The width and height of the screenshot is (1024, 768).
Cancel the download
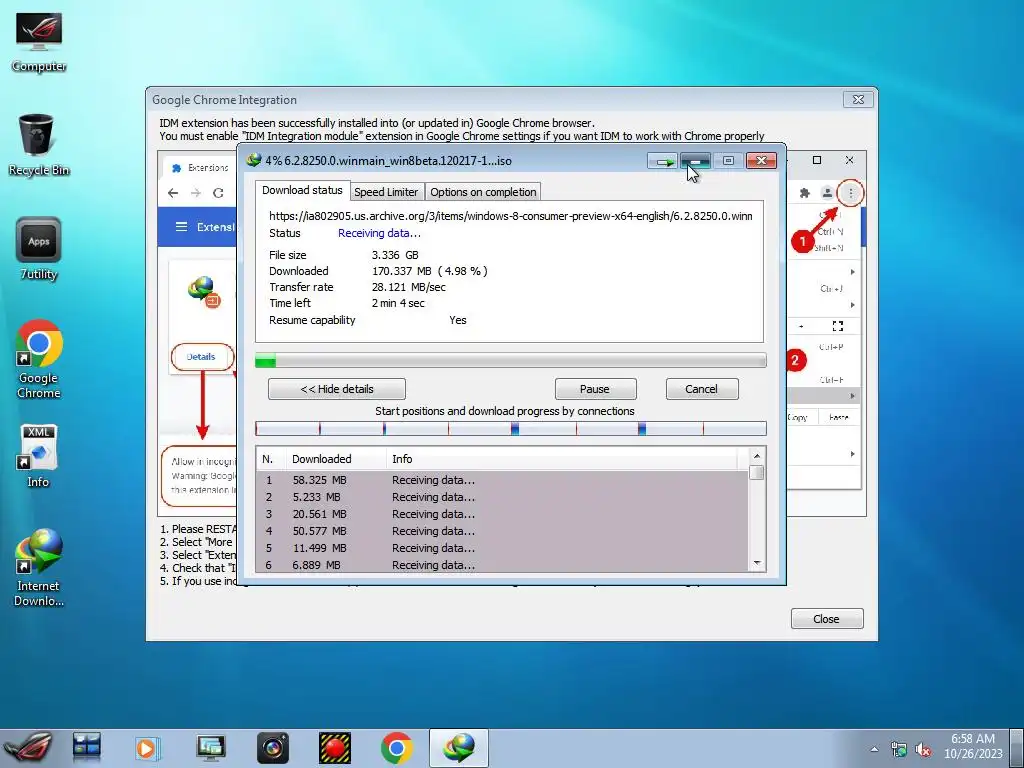pos(702,389)
